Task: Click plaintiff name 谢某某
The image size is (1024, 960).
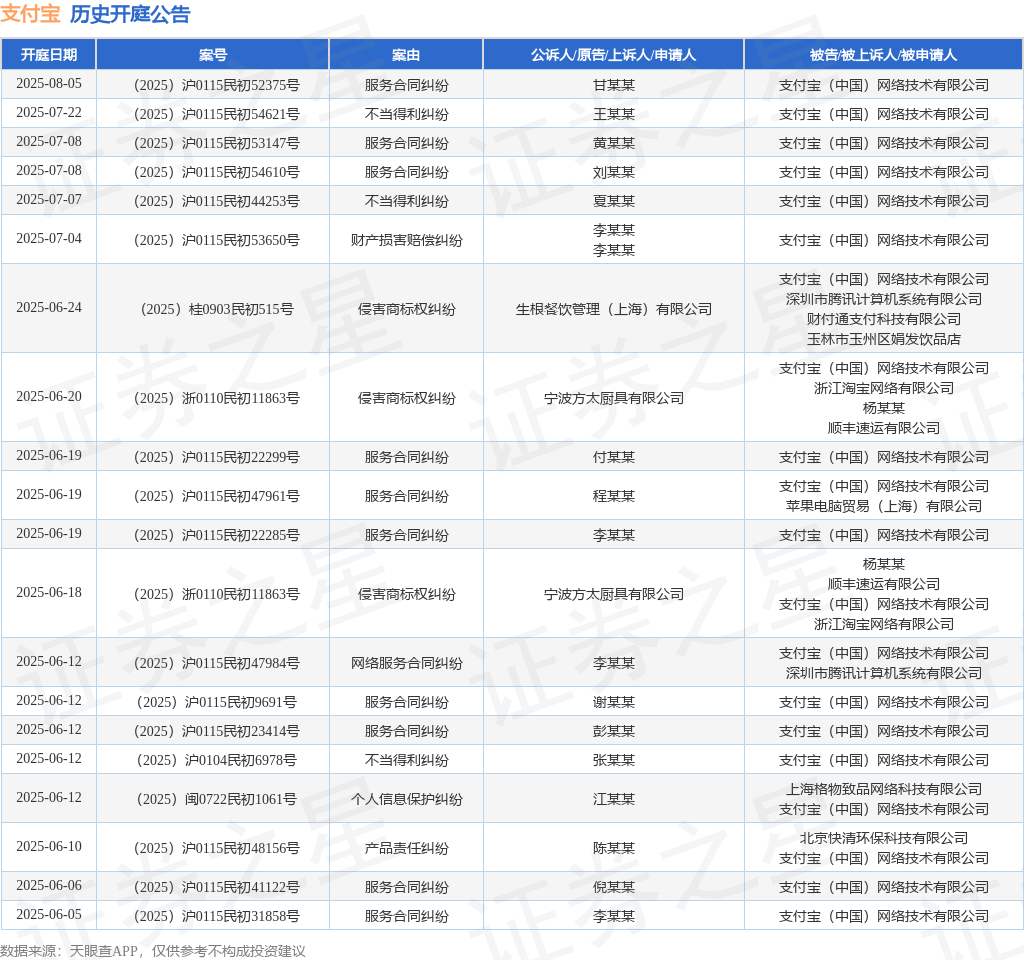Action: click(x=613, y=702)
